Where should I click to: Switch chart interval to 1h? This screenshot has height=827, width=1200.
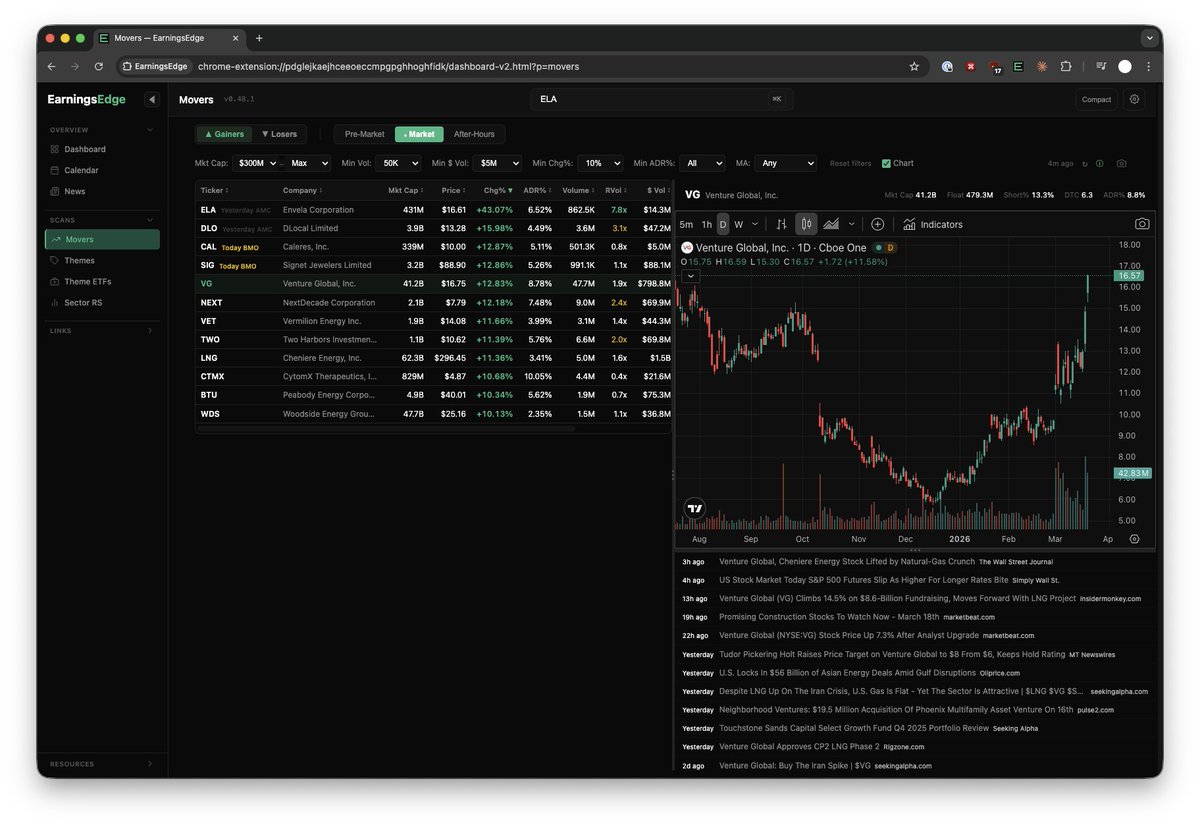tap(707, 224)
